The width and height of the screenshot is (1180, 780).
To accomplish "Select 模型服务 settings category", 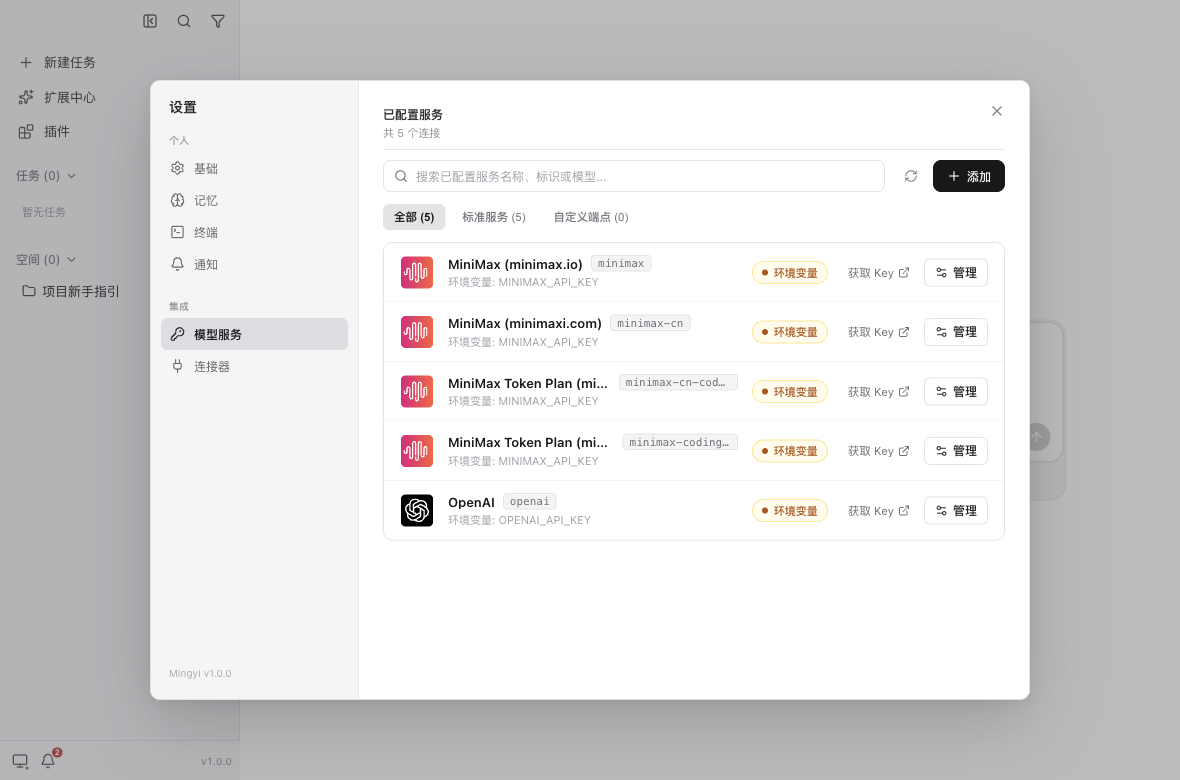I will click(x=254, y=334).
